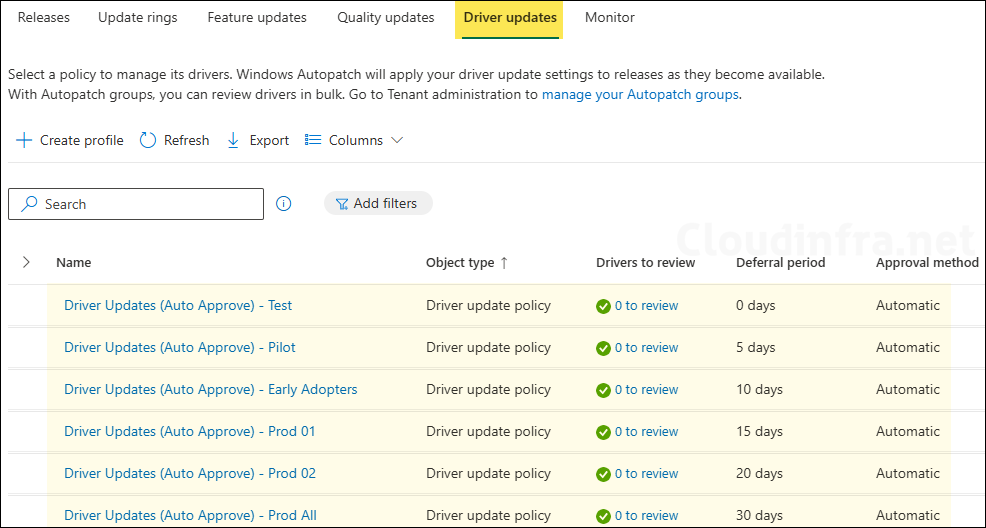Open Driver Updates (Auto Approve) - Pilot policy
This screenshot has width=986, height=528.
180,347
